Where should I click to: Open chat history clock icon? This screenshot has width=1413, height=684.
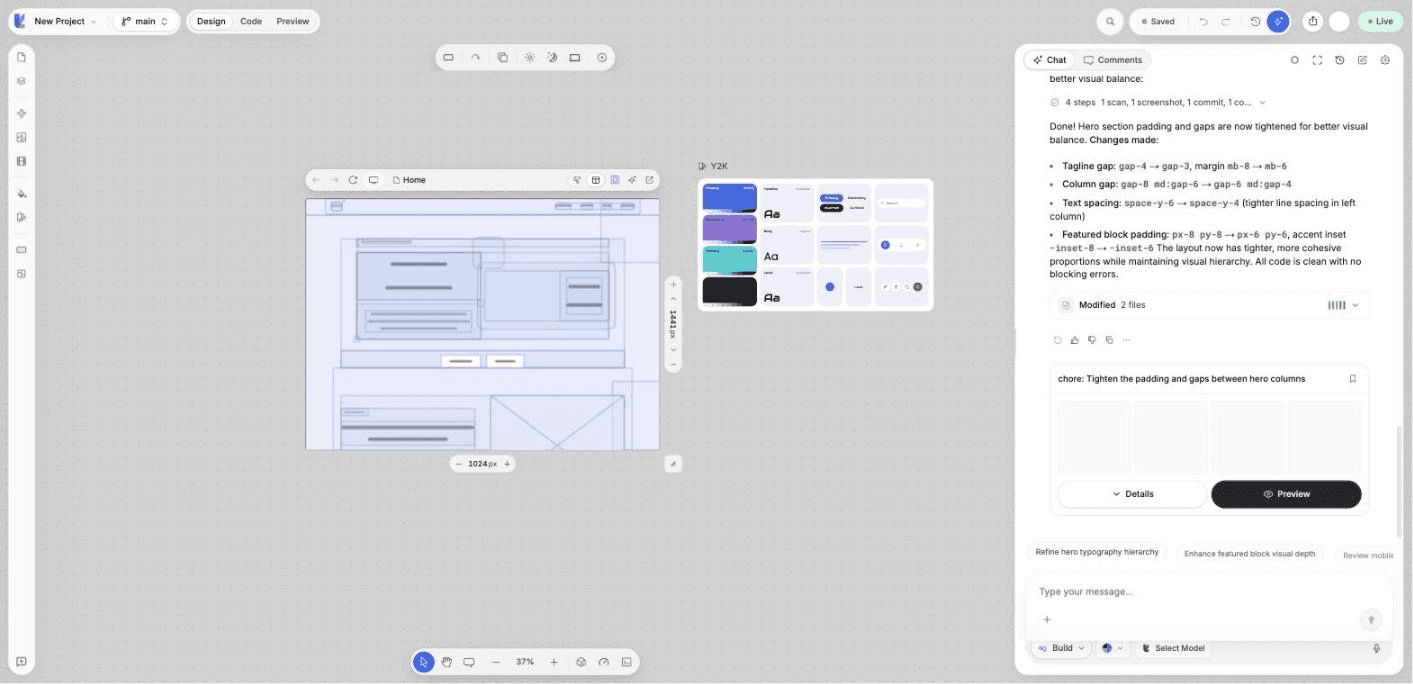click(x=1340, y=60)
